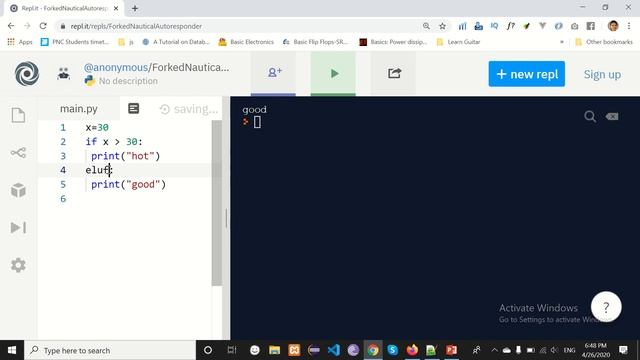Open the version control sidebar icon
640x360 pixels.
coord(18,153)
